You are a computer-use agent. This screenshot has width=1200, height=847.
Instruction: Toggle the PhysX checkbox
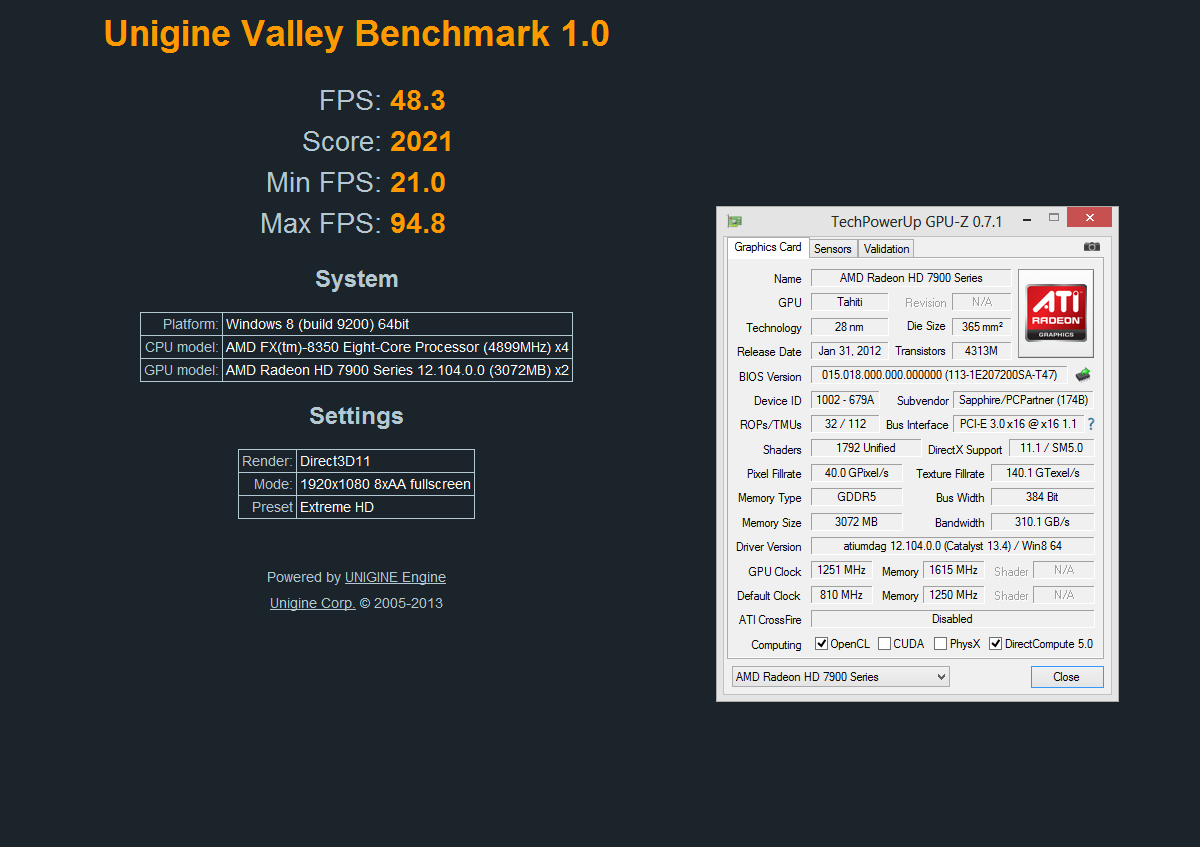coord(940,644)
